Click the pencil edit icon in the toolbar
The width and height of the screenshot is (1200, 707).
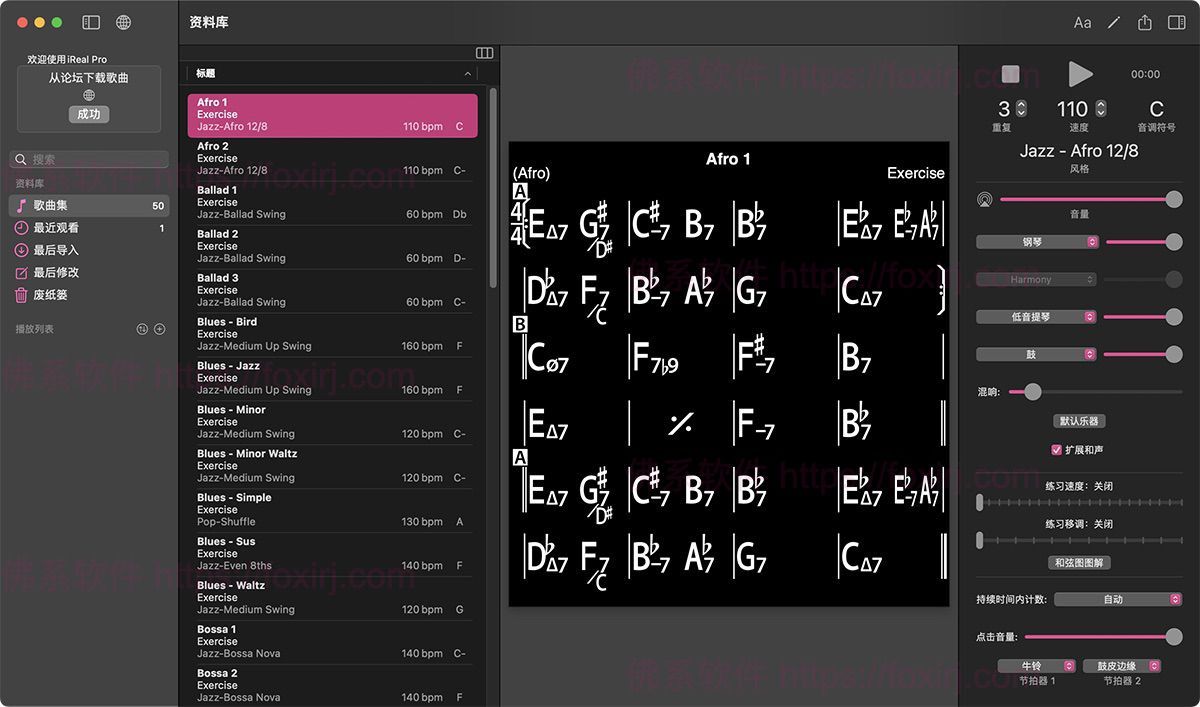[1114, 22]
